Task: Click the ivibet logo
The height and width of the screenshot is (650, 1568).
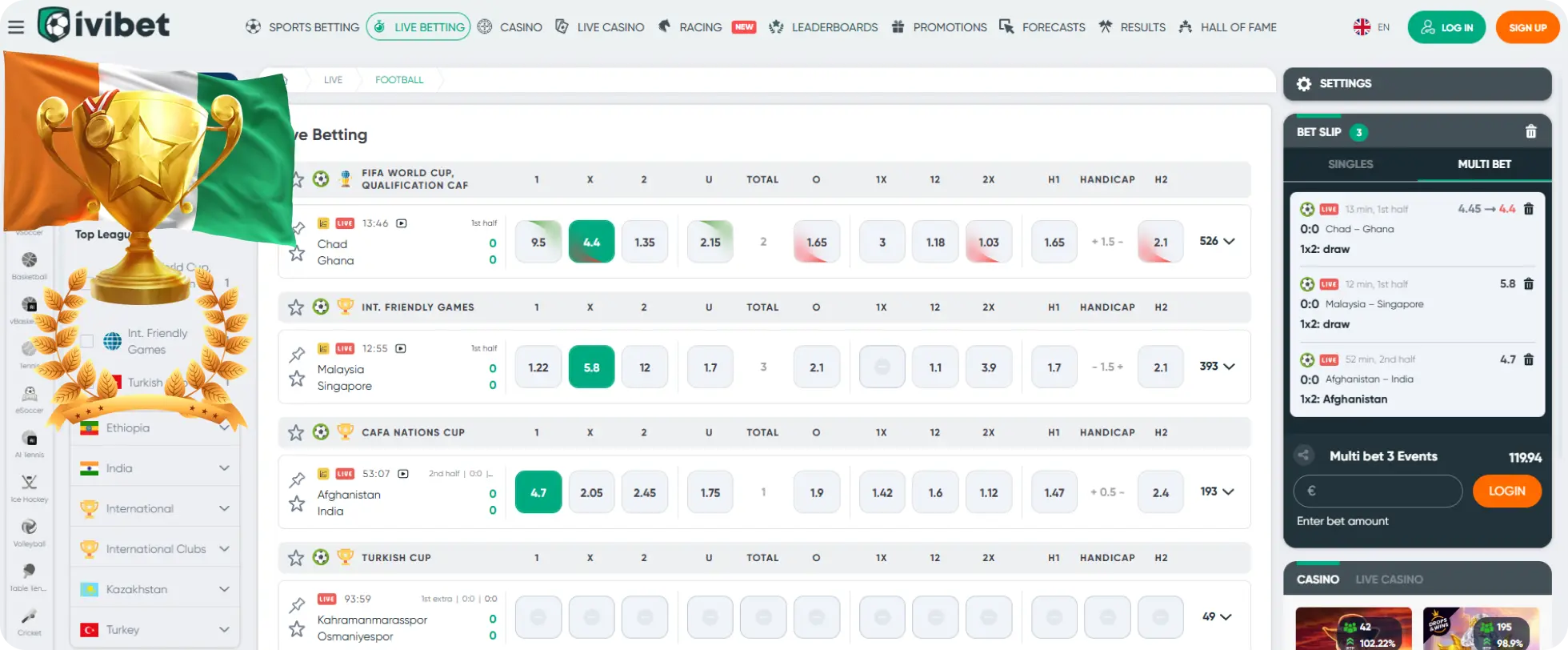Action: [103, 25]
